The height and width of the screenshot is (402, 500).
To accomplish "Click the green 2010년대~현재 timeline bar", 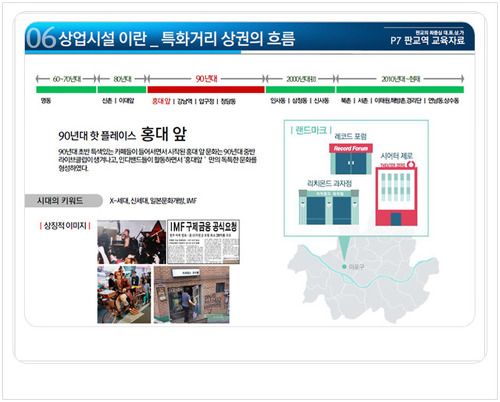I will tap(400, 89).
